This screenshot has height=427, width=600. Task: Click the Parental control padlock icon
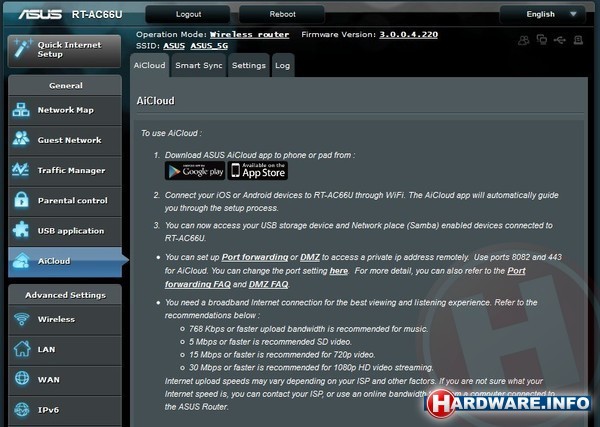tap(21, 200)
